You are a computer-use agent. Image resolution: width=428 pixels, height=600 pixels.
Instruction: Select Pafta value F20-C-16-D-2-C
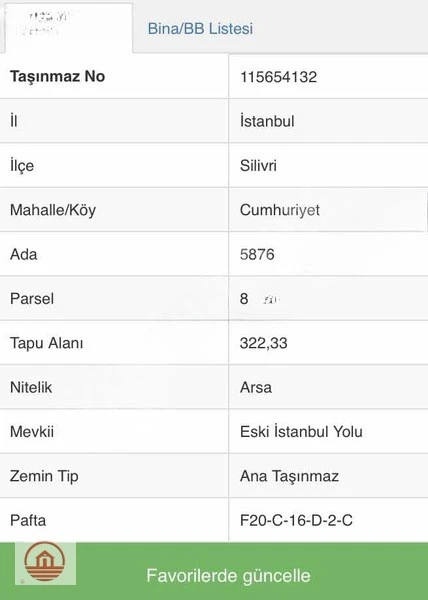pos(296,520)
